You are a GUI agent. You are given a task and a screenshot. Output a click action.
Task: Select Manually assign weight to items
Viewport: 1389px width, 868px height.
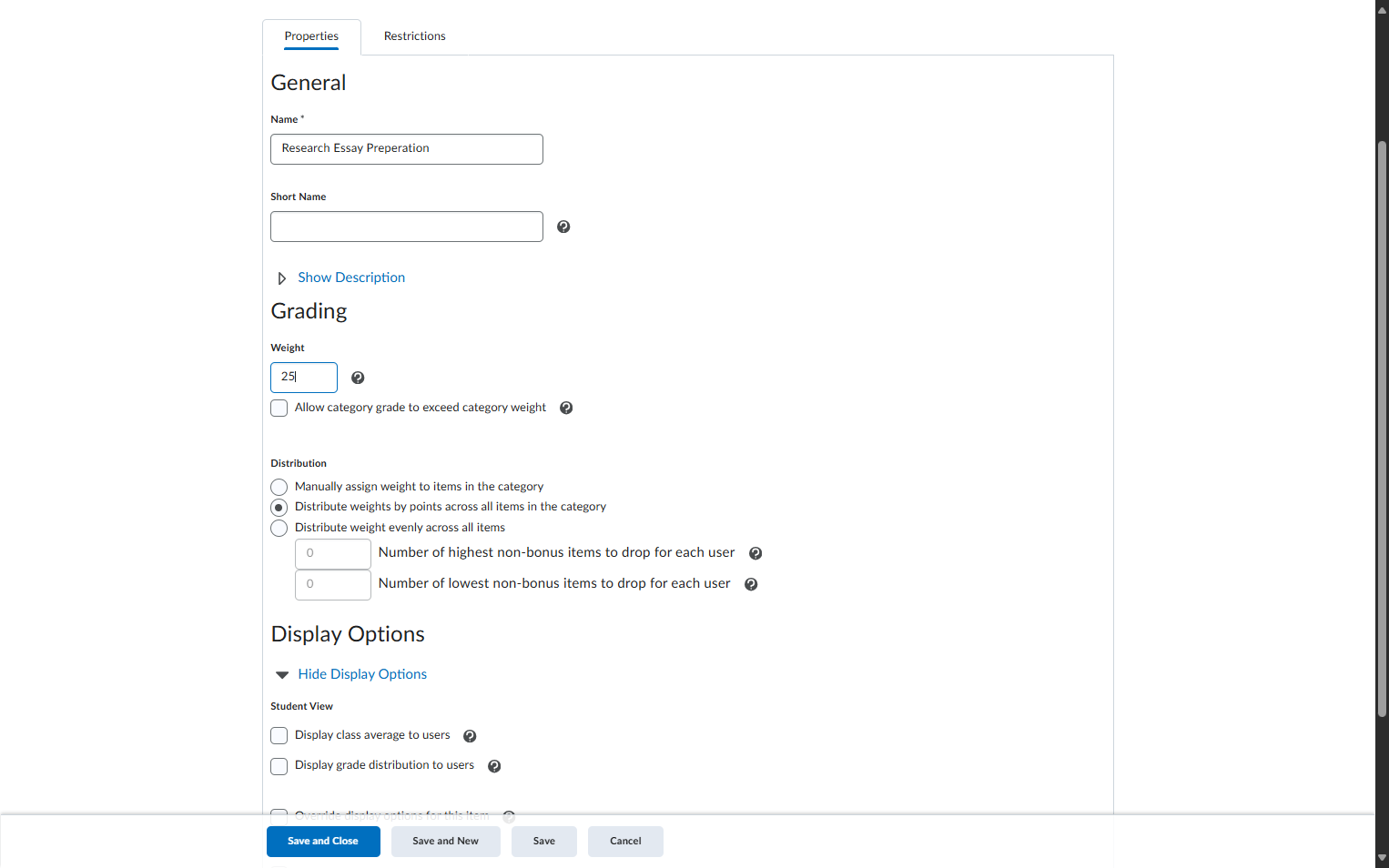tap(279, 487)
